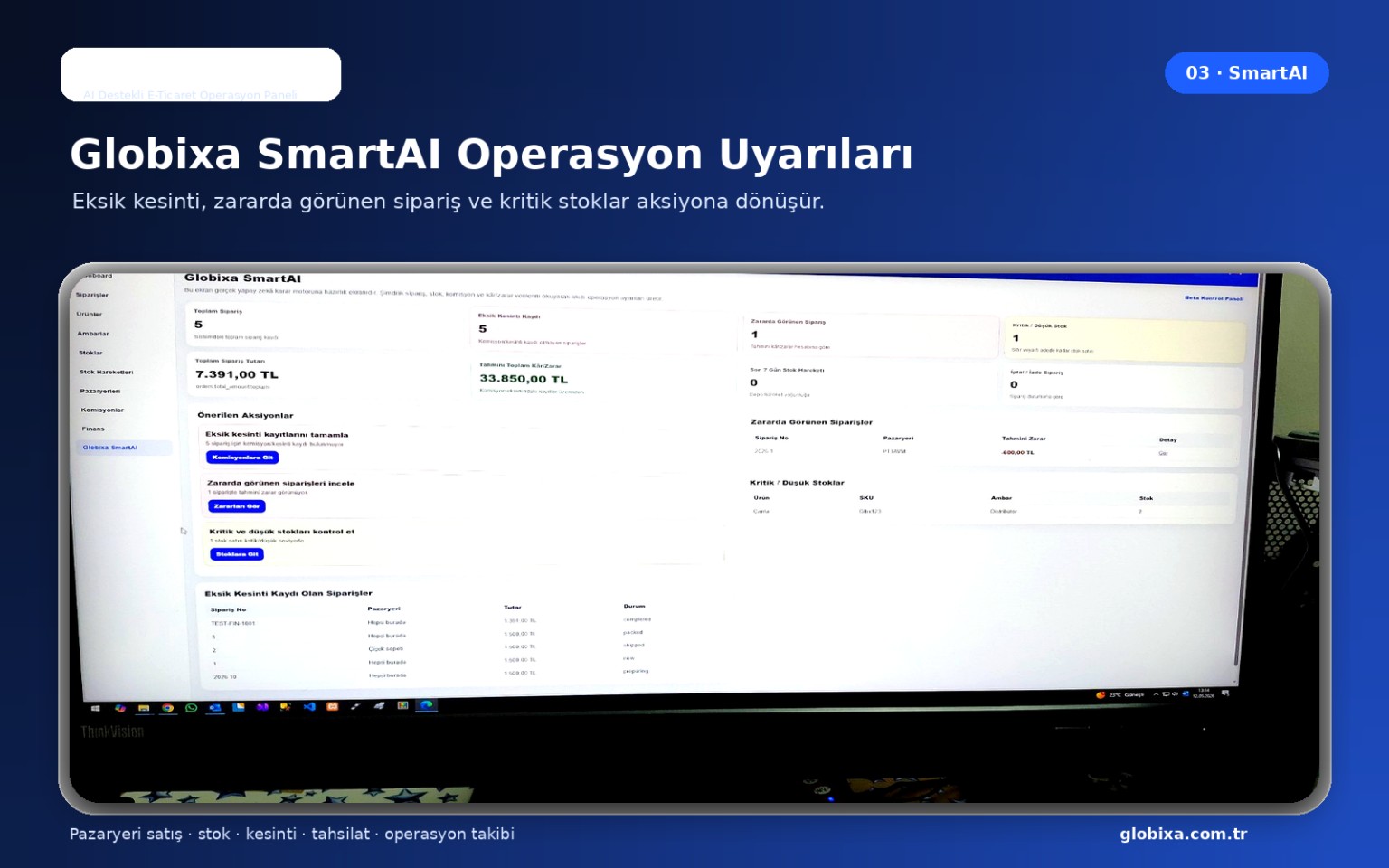Open the Windows Start menu
Screen dimensions: 1389x868
96,709
